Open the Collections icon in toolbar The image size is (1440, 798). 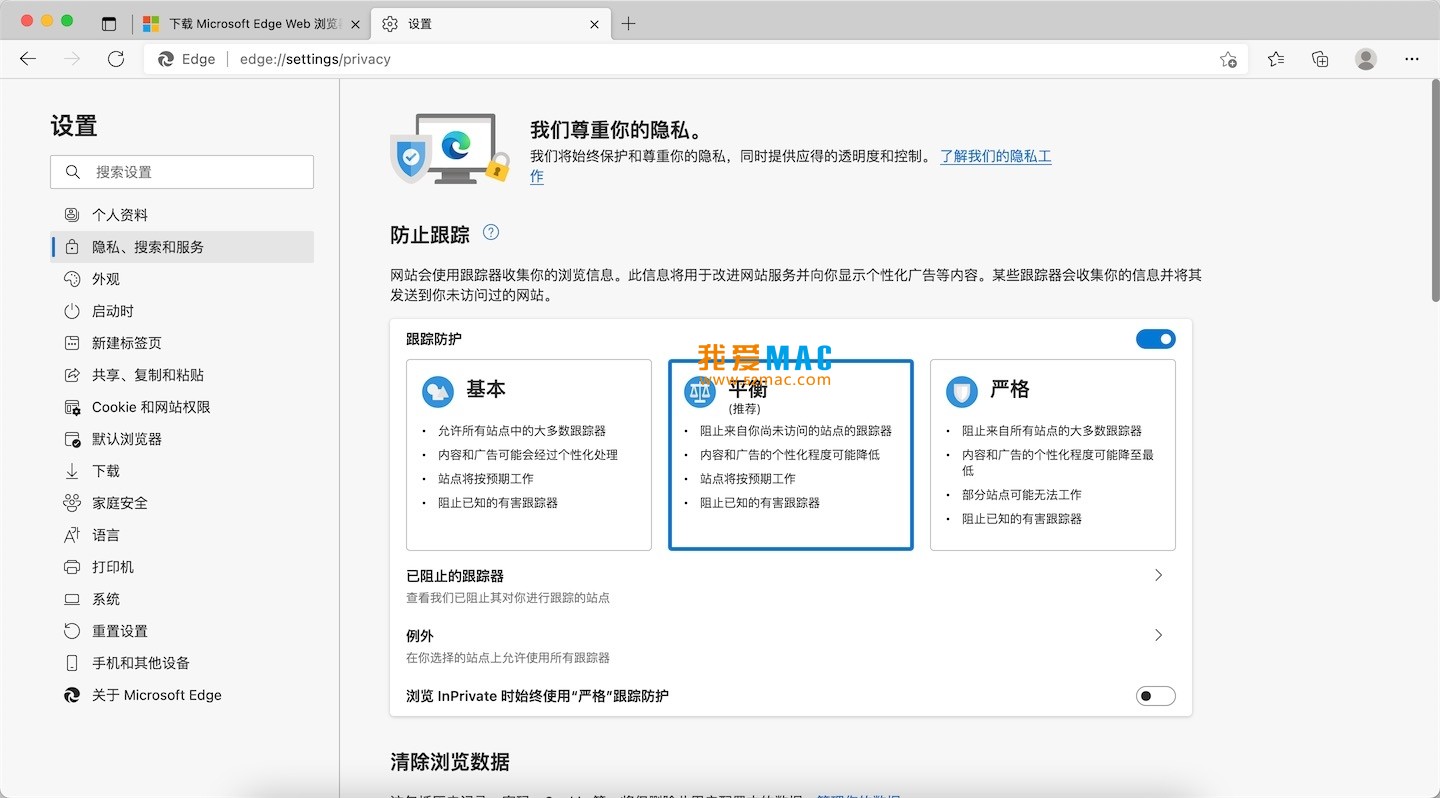tap(1320, 59)
